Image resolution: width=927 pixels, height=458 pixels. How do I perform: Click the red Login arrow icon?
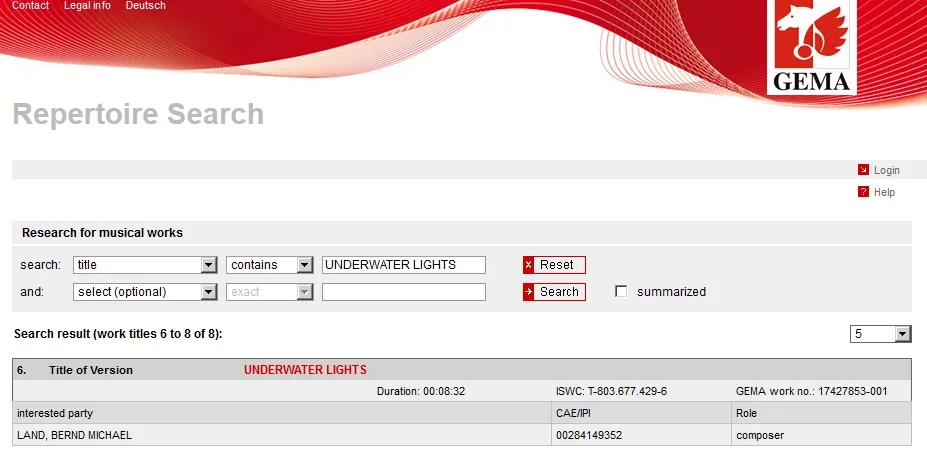point(863,170)
